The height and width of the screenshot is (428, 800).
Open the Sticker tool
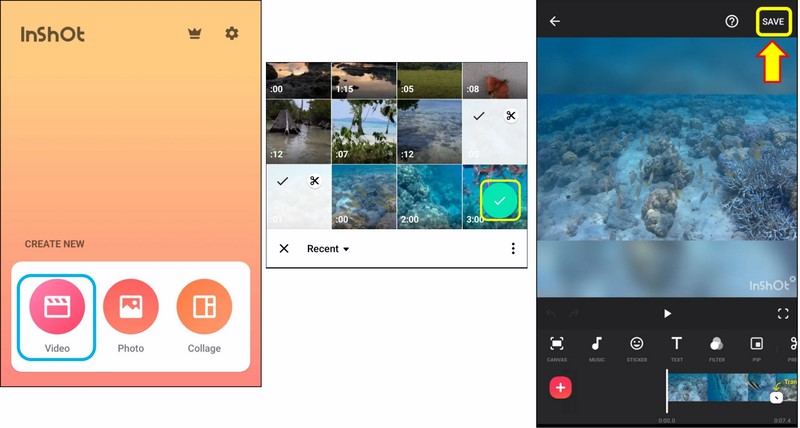coord(637,349)
